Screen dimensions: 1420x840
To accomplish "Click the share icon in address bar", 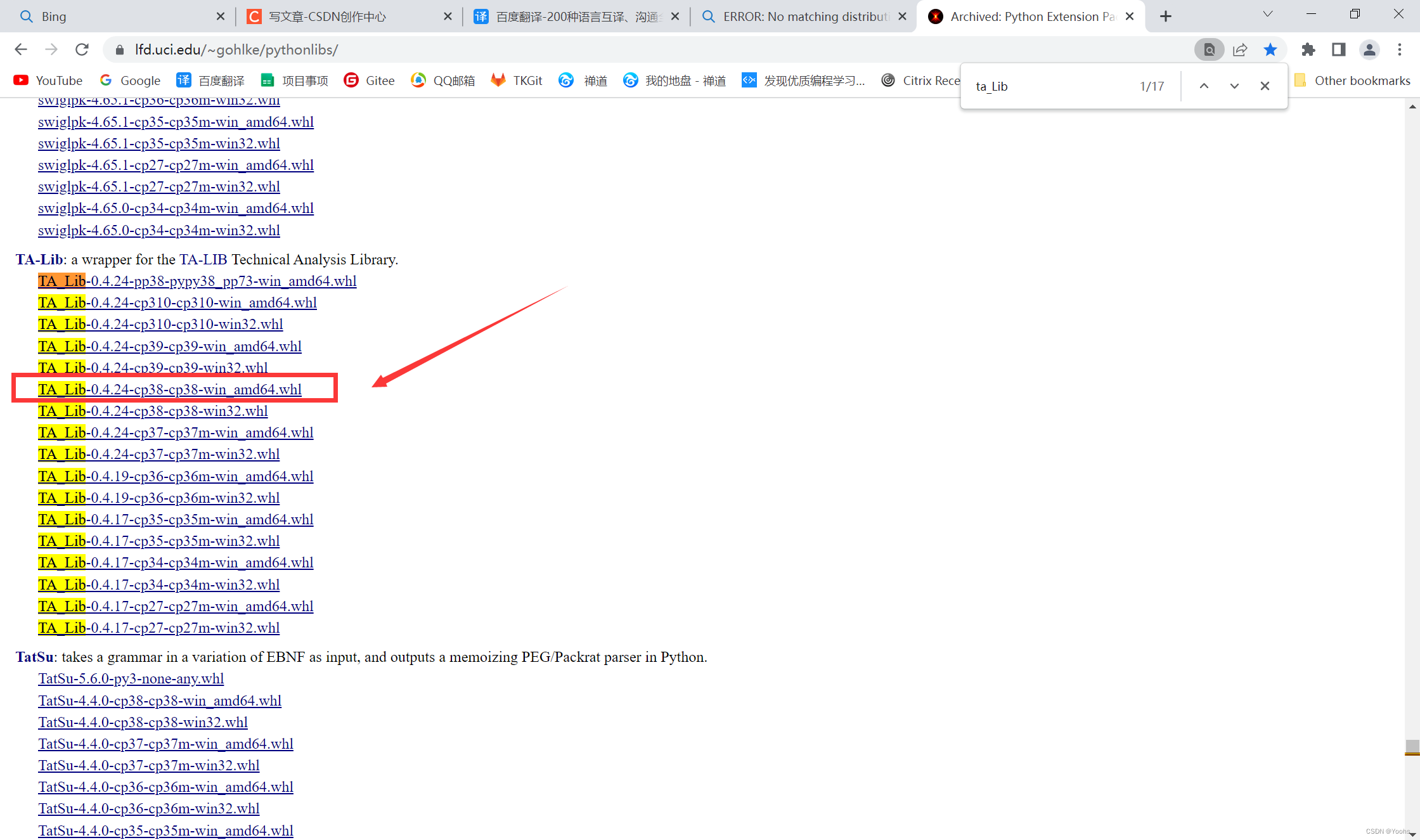I will [1240, 49].
